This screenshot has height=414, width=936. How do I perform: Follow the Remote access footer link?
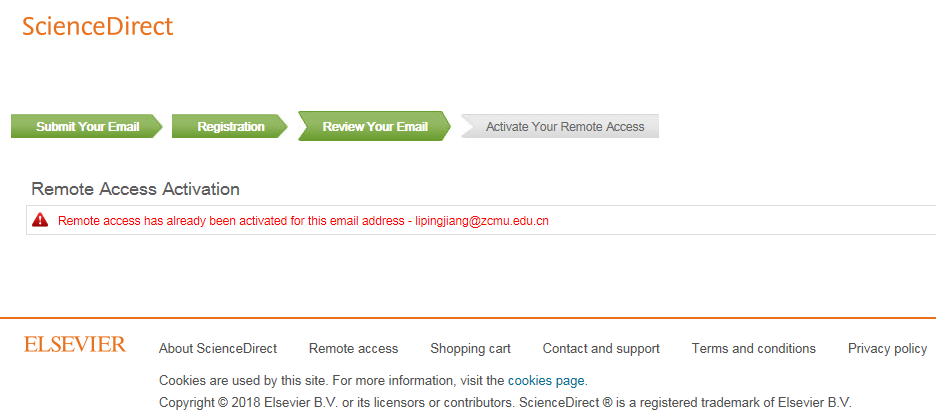pos(353,349)
